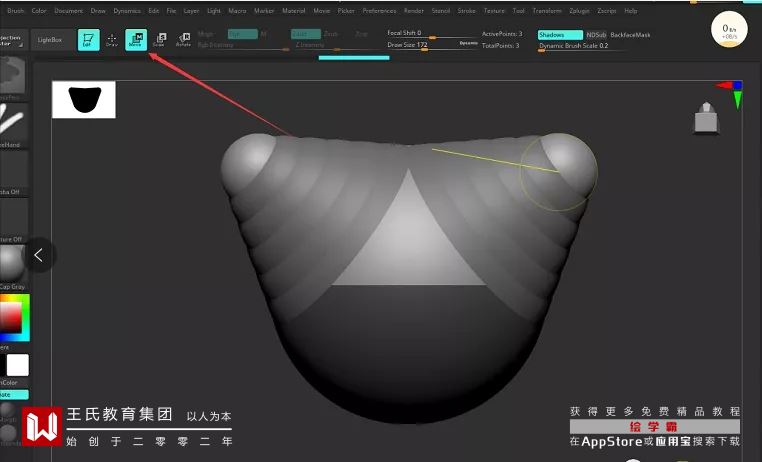Viewport: 762px width, 462px height.
Task: Open the Macro menu
Action: 237,11
